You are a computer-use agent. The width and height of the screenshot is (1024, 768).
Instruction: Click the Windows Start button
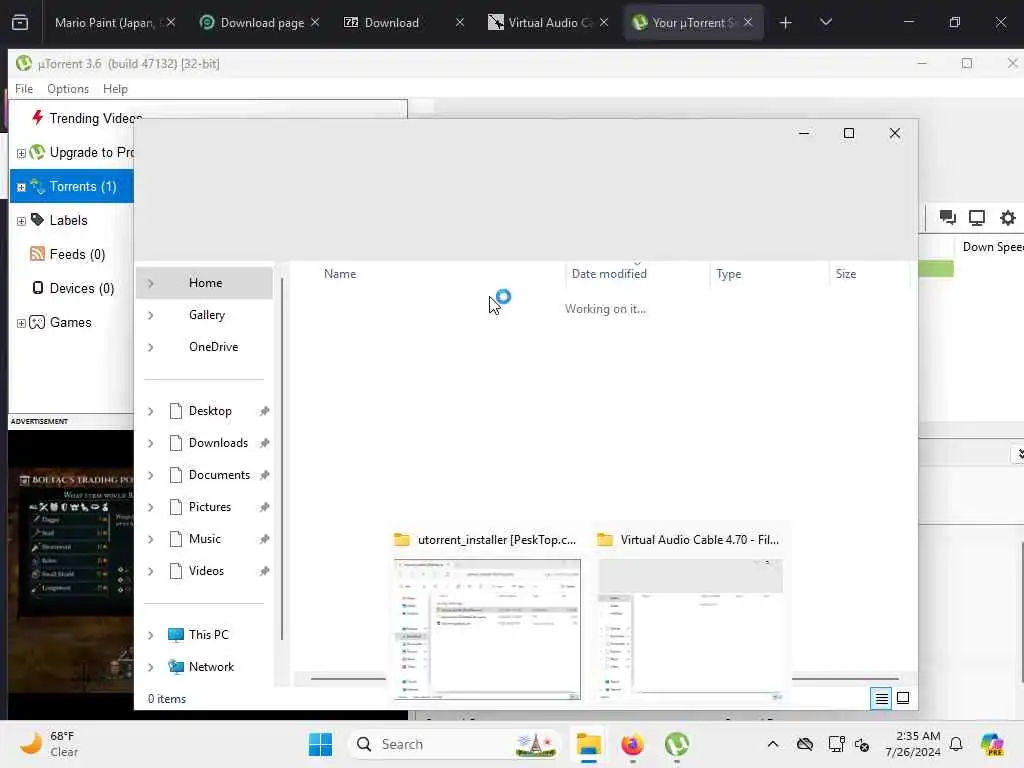(x=320, y=744)
